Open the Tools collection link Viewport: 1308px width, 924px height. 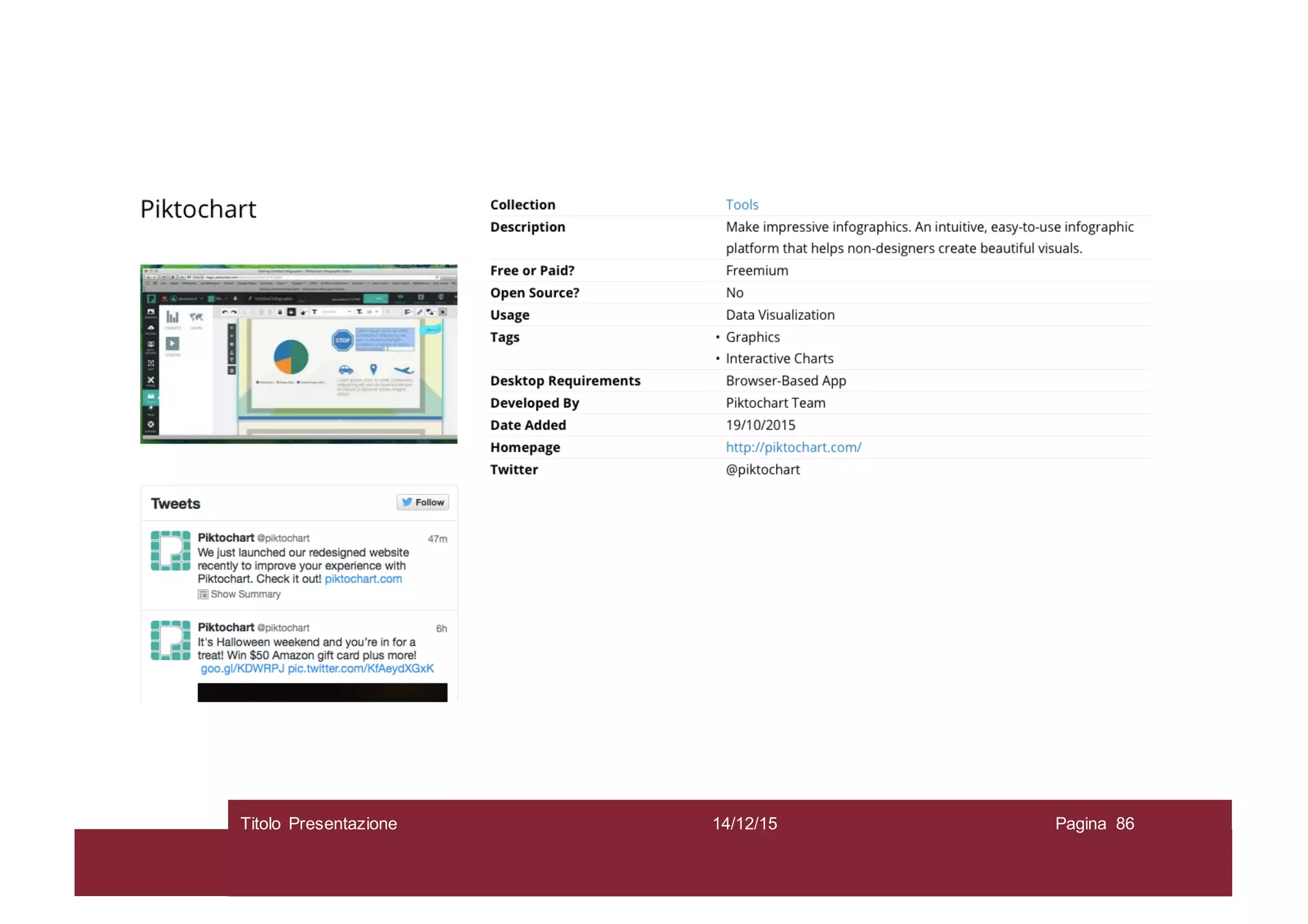741,205
